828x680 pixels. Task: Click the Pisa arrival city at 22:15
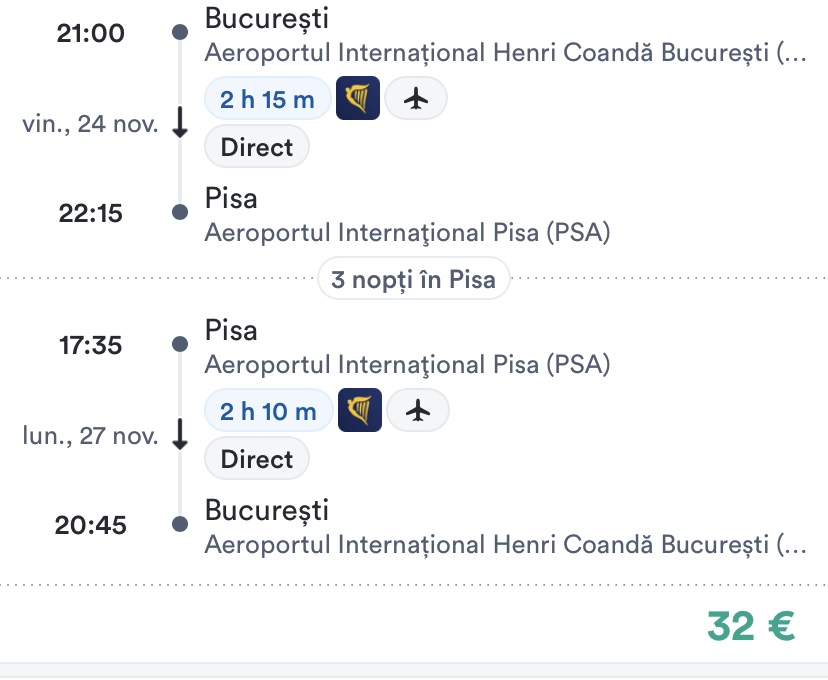231,199
